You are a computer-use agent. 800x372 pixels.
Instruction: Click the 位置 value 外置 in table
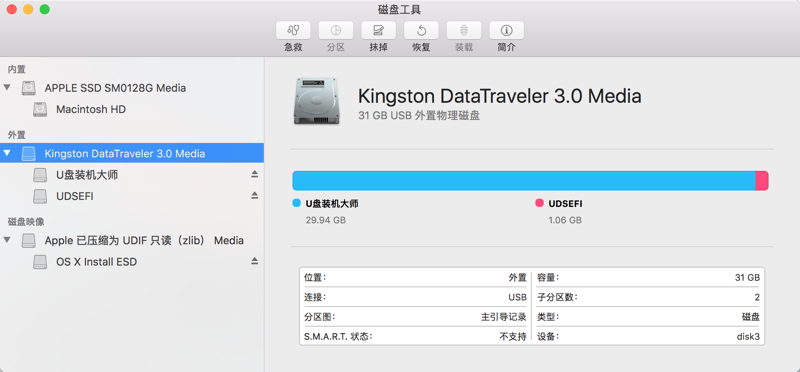pos(517,278)
